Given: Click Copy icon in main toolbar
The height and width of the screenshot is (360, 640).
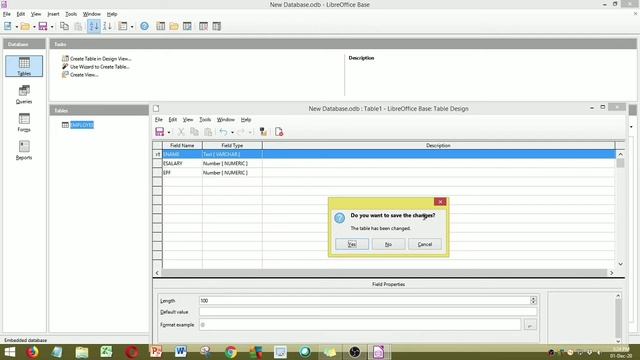Looking at the screenshot, I should [64, 27].
